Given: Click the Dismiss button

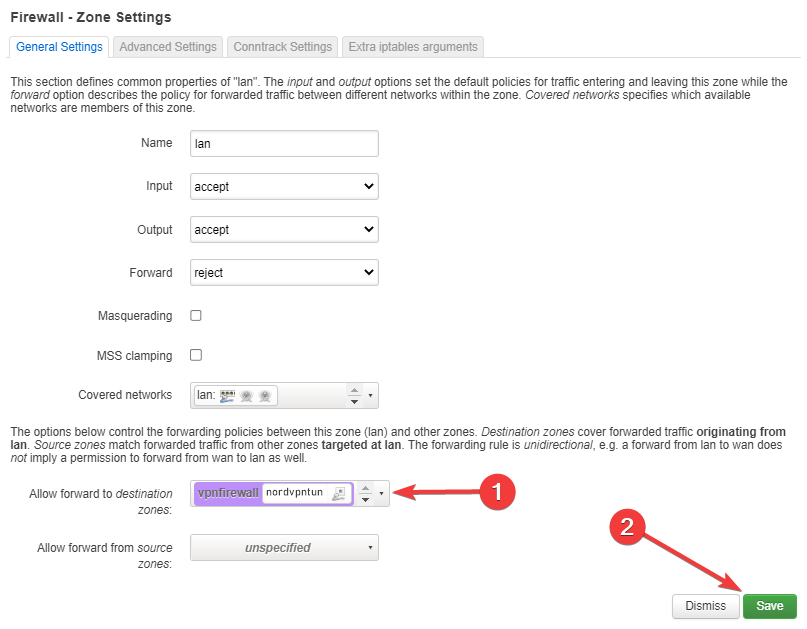Looking at the screenshot, I should 705,606.
